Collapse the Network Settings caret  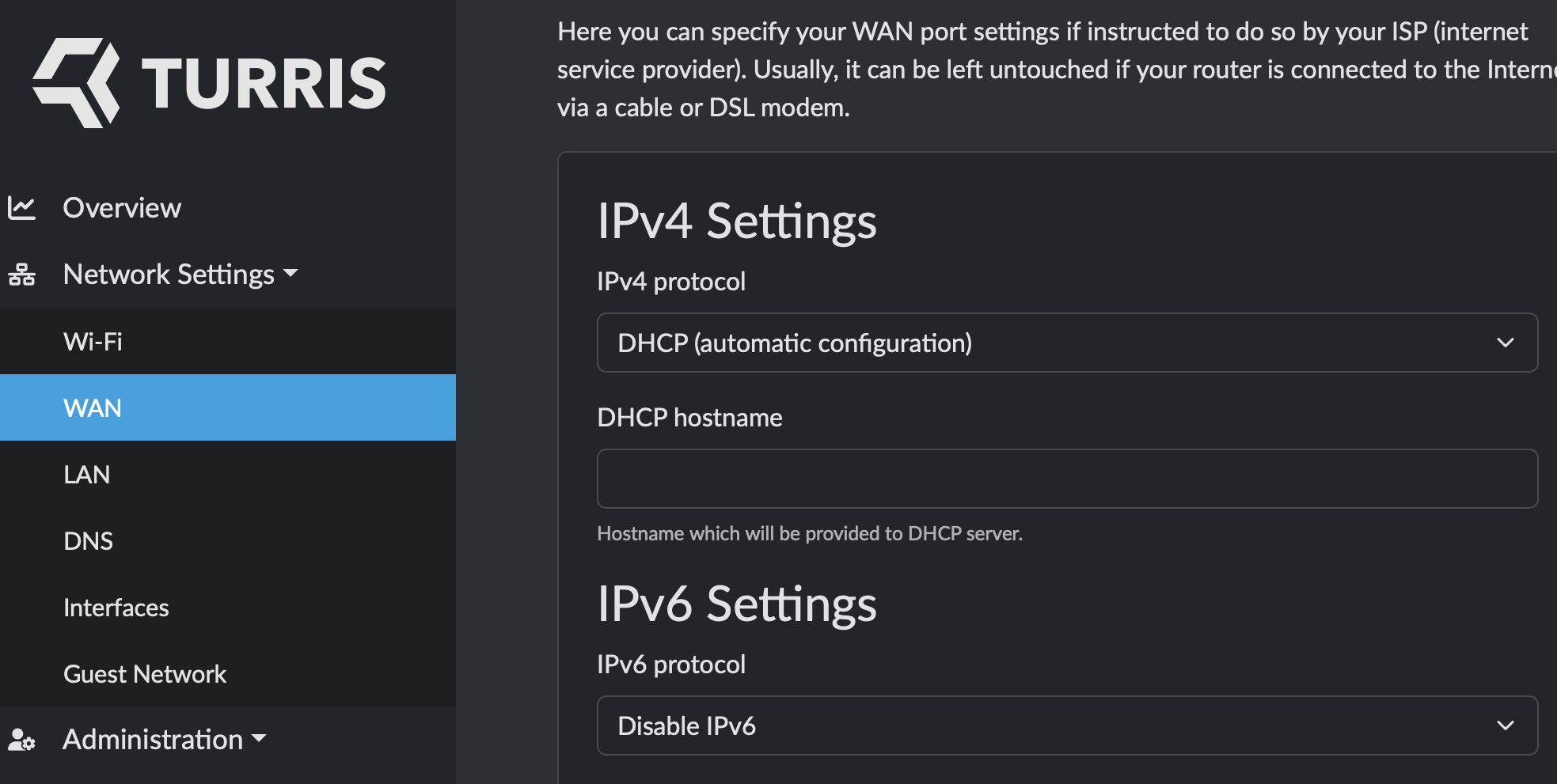coord(291,274)
